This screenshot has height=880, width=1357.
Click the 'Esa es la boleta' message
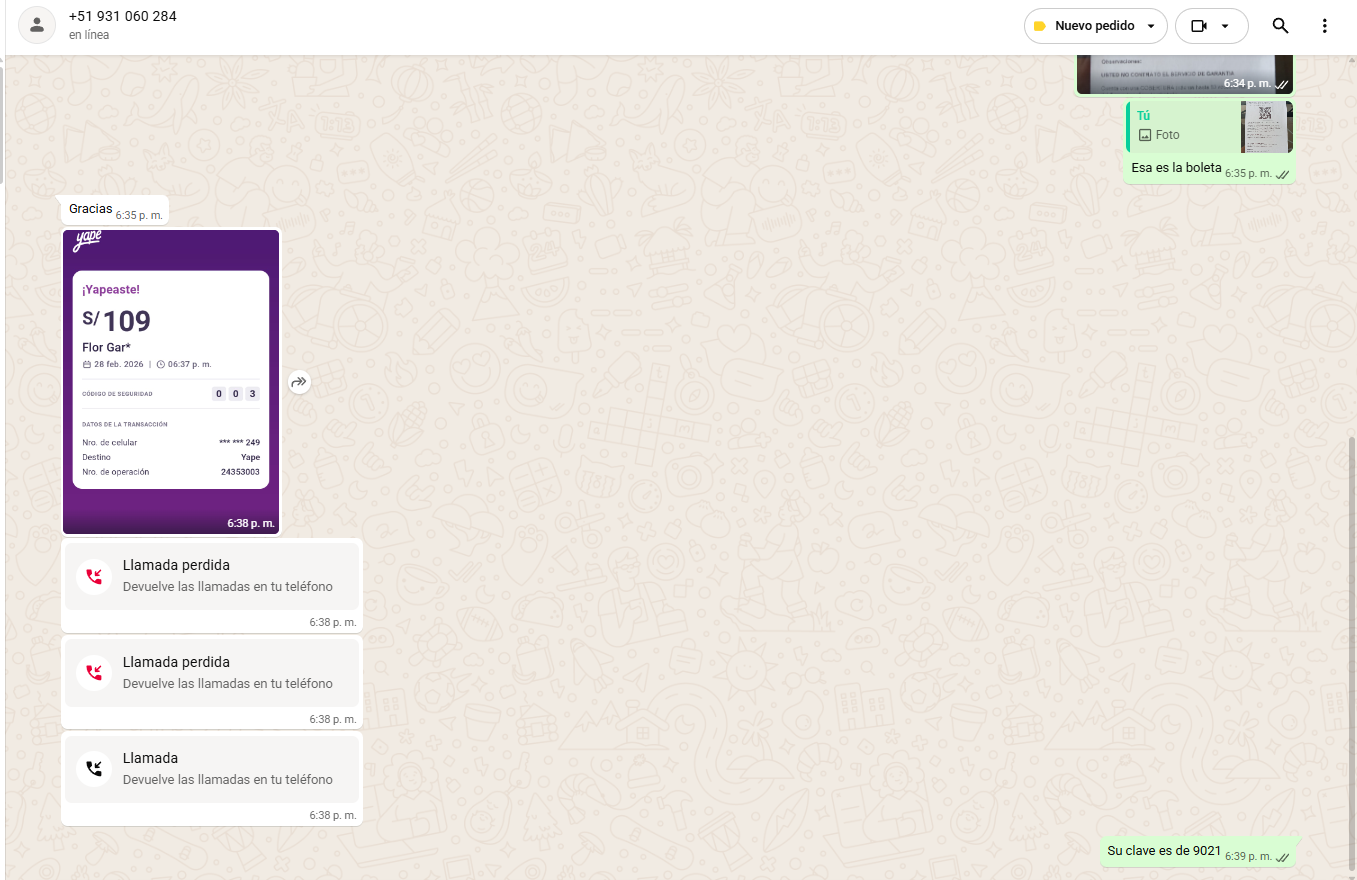click(x=1176, y=168)
